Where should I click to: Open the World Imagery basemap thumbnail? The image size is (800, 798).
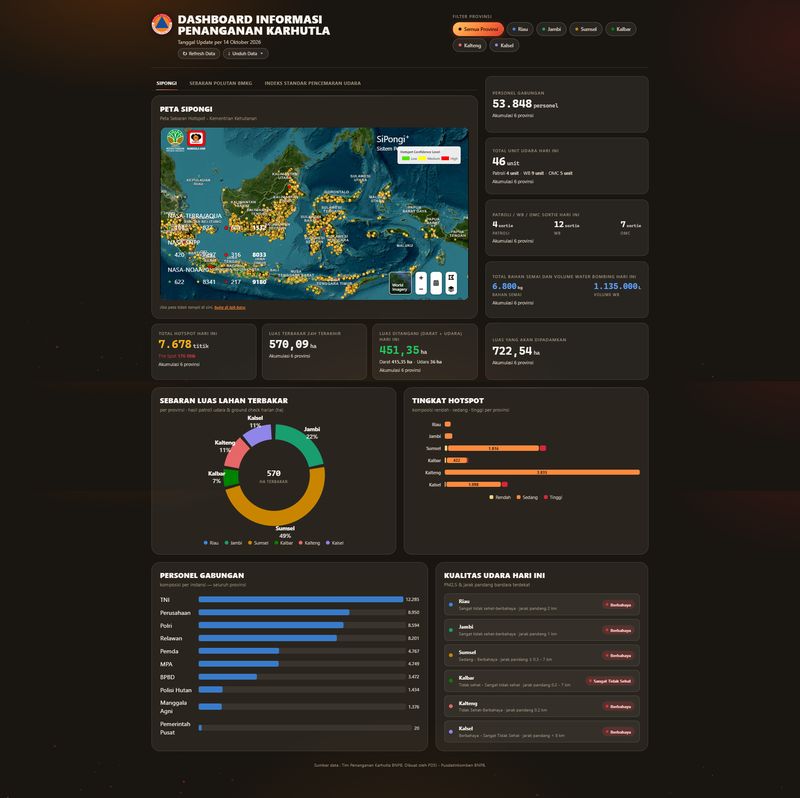[x=400, y=283]
